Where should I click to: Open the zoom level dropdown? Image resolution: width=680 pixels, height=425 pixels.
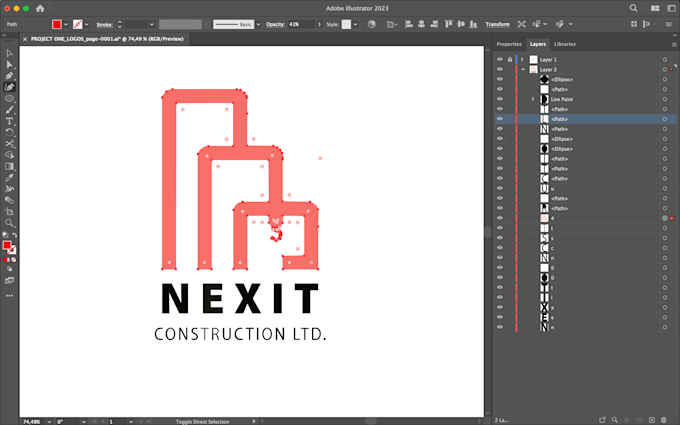(x=49, y=422)
